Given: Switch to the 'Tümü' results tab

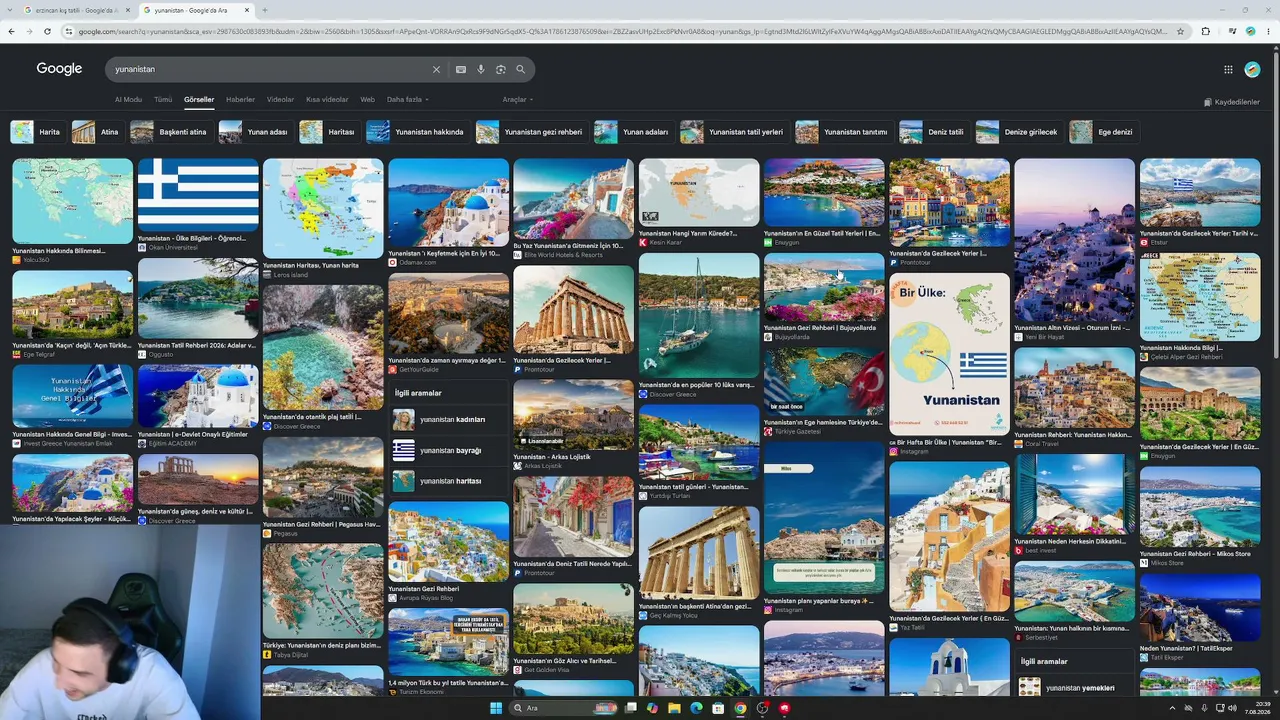Looking at the screenshot, I should pyautogui.click(x=163, y=100).
